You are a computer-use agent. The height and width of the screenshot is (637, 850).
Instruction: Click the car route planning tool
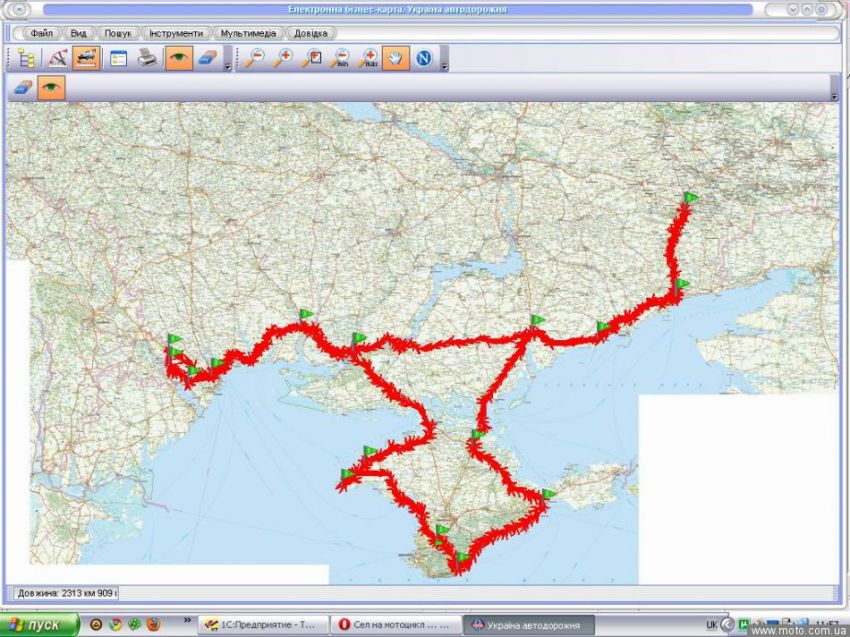tap(86, 58)
